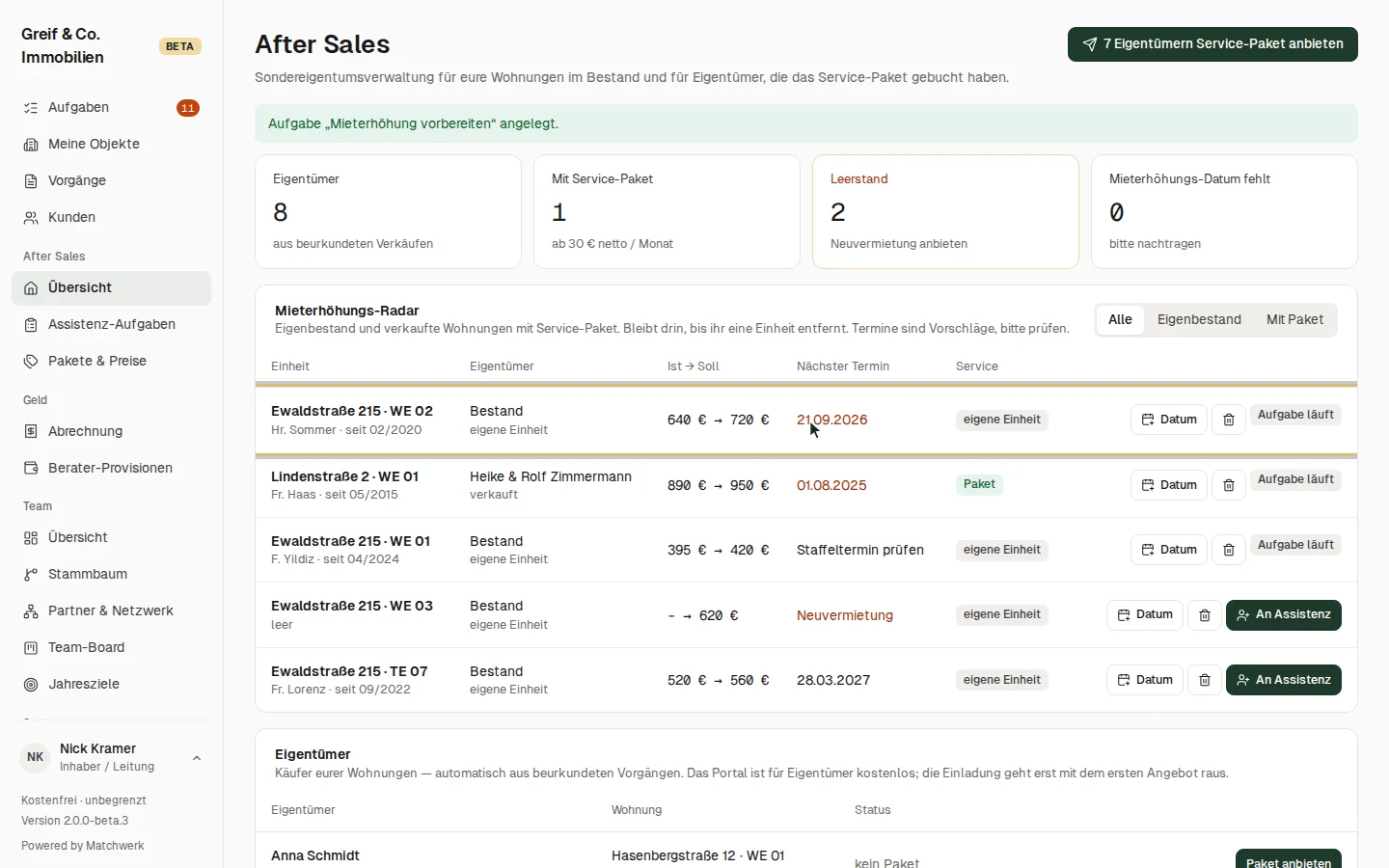Switch radar filter to Alle
This screenshot has width=1389, height=868.
tap(1120, 319)
